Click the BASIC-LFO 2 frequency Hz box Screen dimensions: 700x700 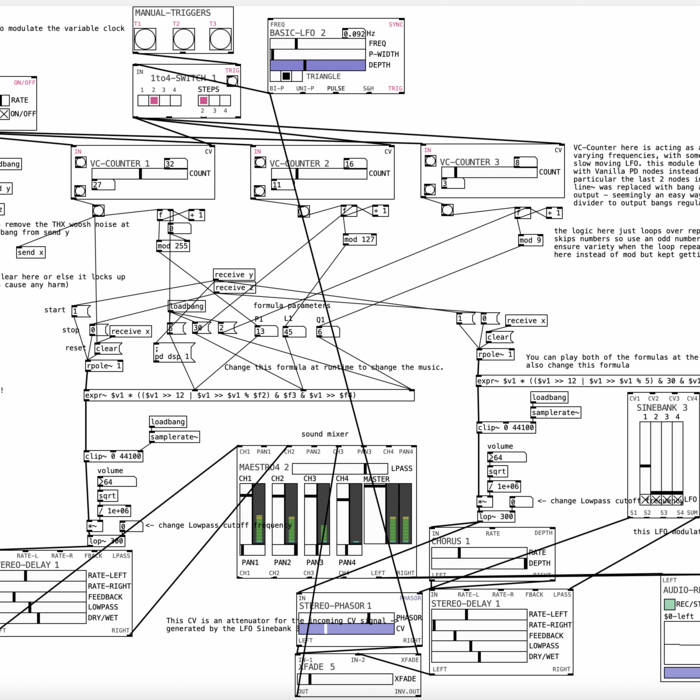coord(354,33)
